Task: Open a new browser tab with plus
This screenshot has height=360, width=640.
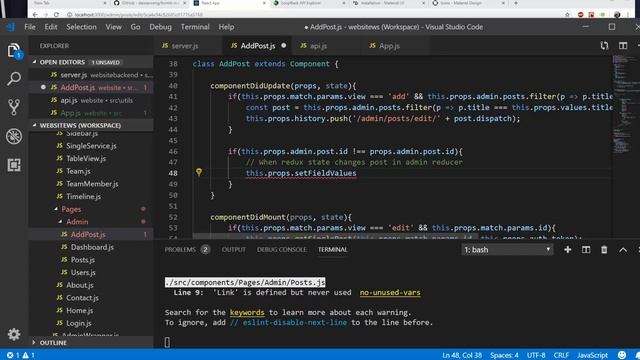Action: pyautogui.click(x=516, y=3)
